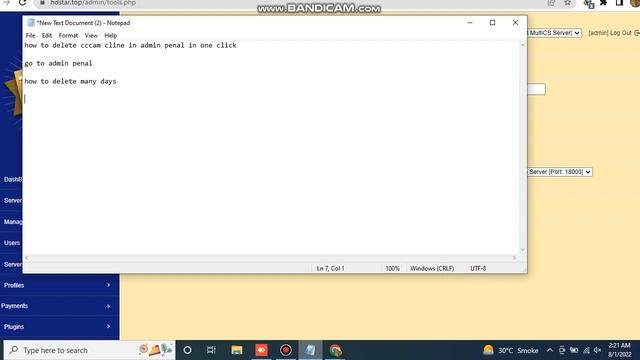Click the battery icon in system tray
This screenshot has width=640, height=360.
tap(574, 350)
